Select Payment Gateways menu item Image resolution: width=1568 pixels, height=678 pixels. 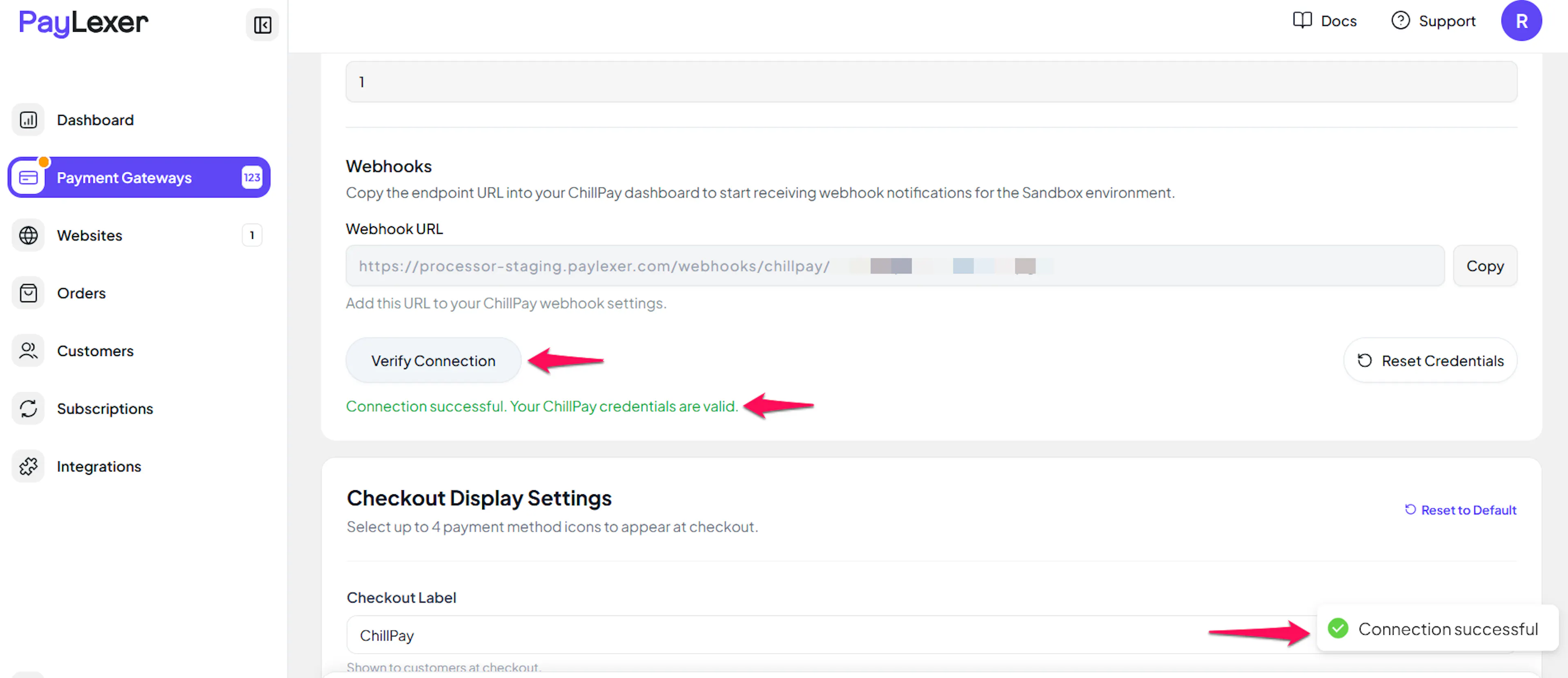139,178
